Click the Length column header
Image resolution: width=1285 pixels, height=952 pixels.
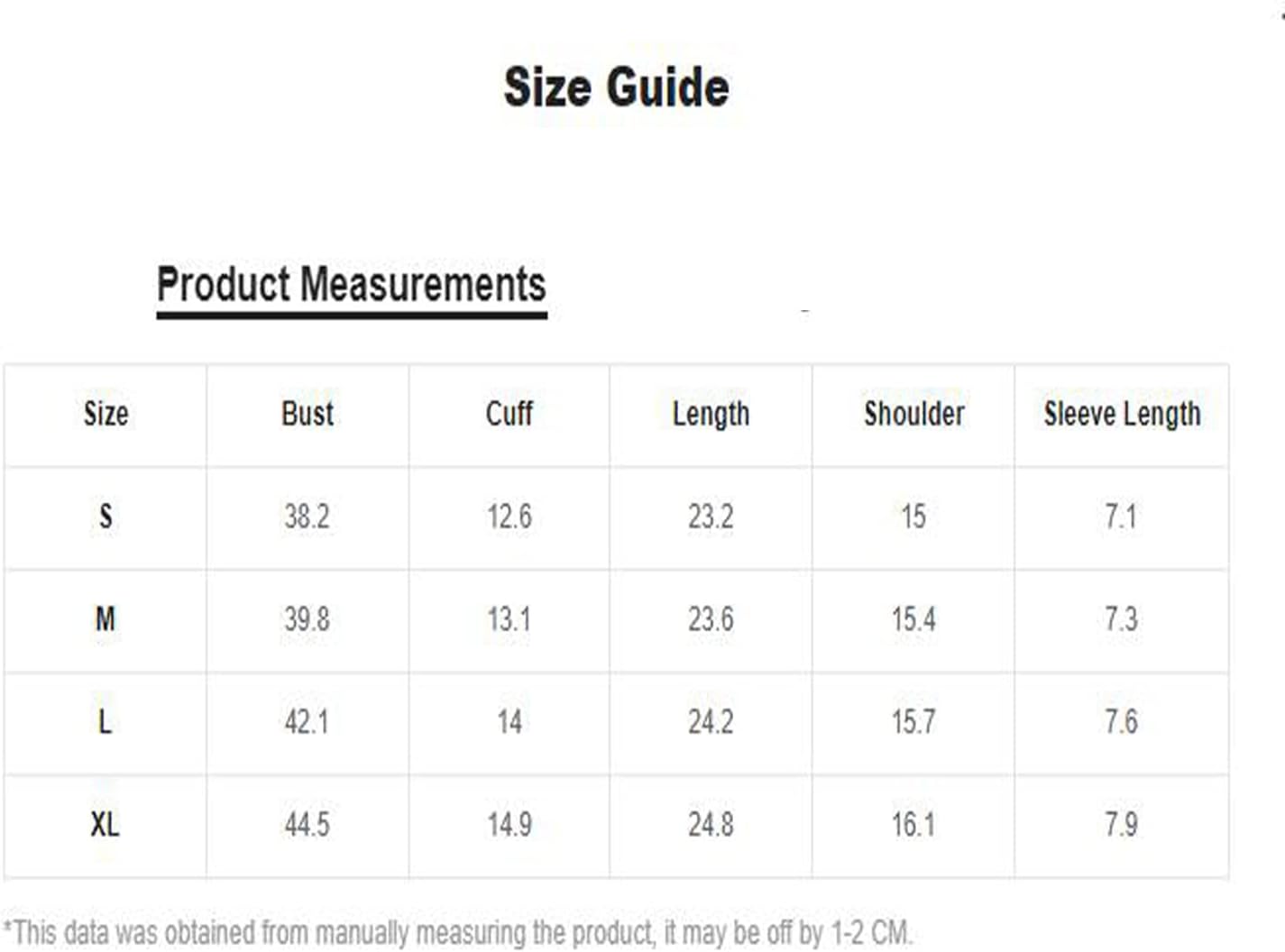point(711,415)
